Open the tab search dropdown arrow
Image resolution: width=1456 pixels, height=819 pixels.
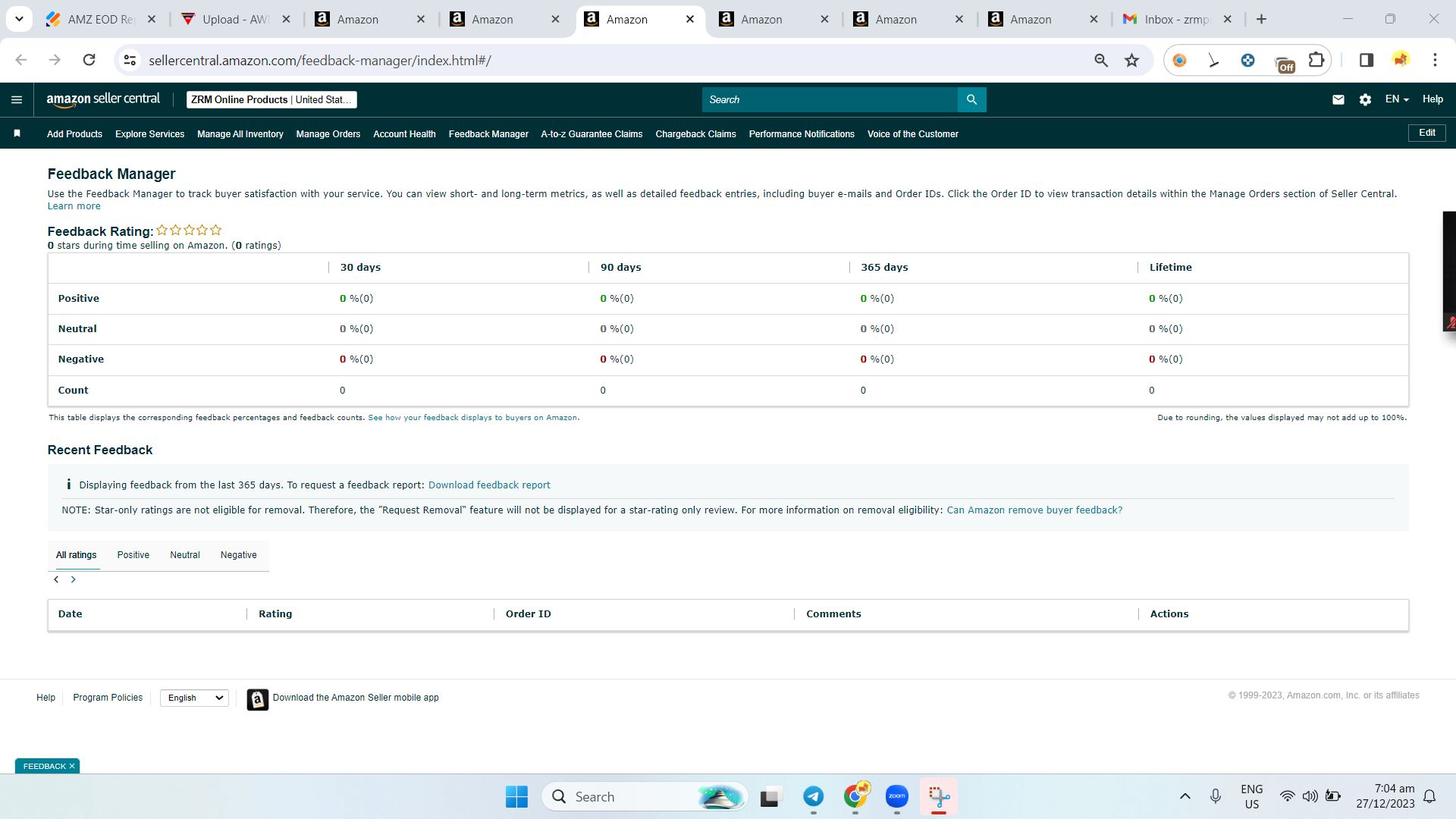19,19
